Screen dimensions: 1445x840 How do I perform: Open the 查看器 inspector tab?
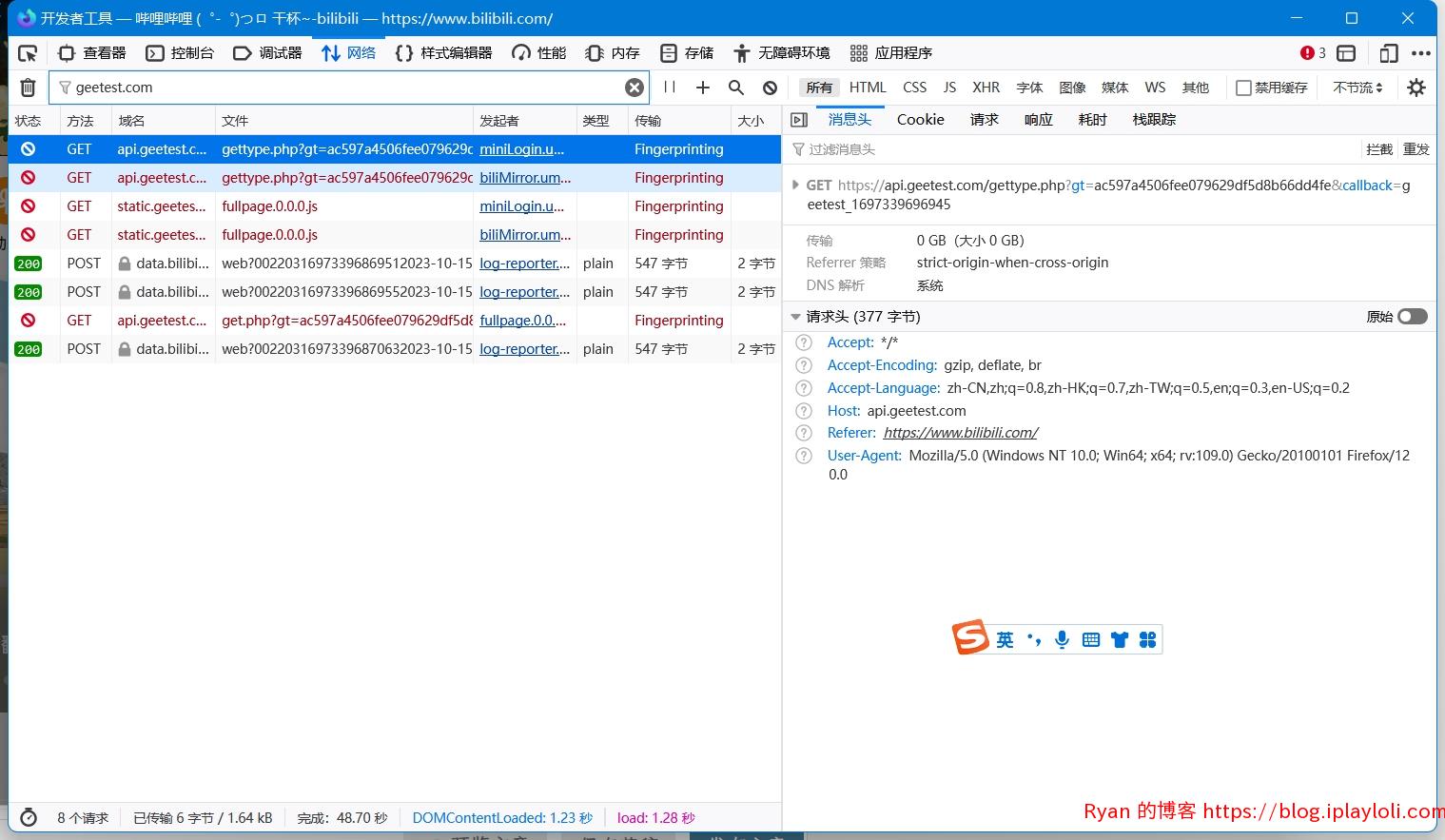point(92,53)
